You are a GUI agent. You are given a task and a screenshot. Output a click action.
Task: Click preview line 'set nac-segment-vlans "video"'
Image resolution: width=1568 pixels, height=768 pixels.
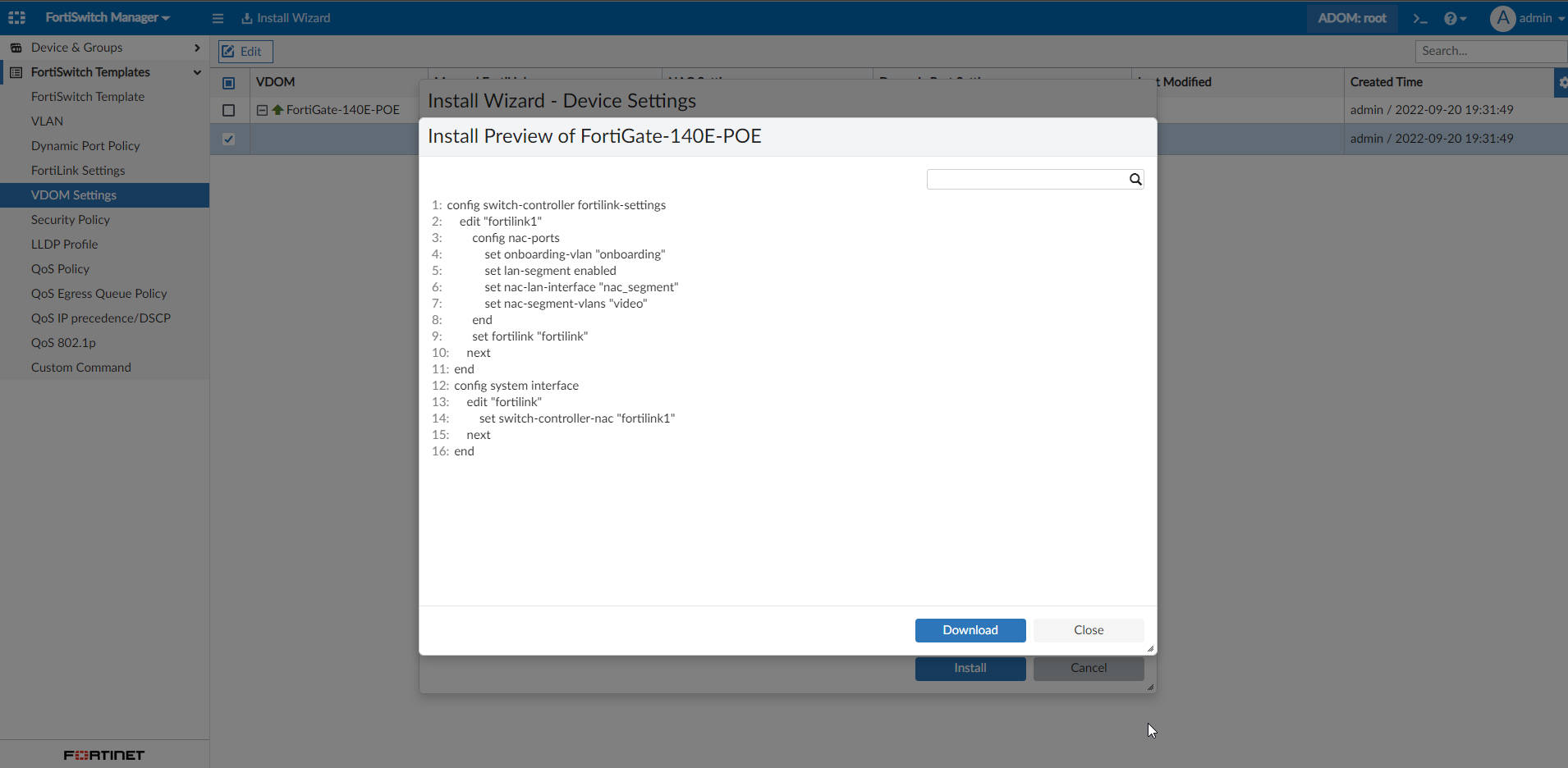pos(566,304)
